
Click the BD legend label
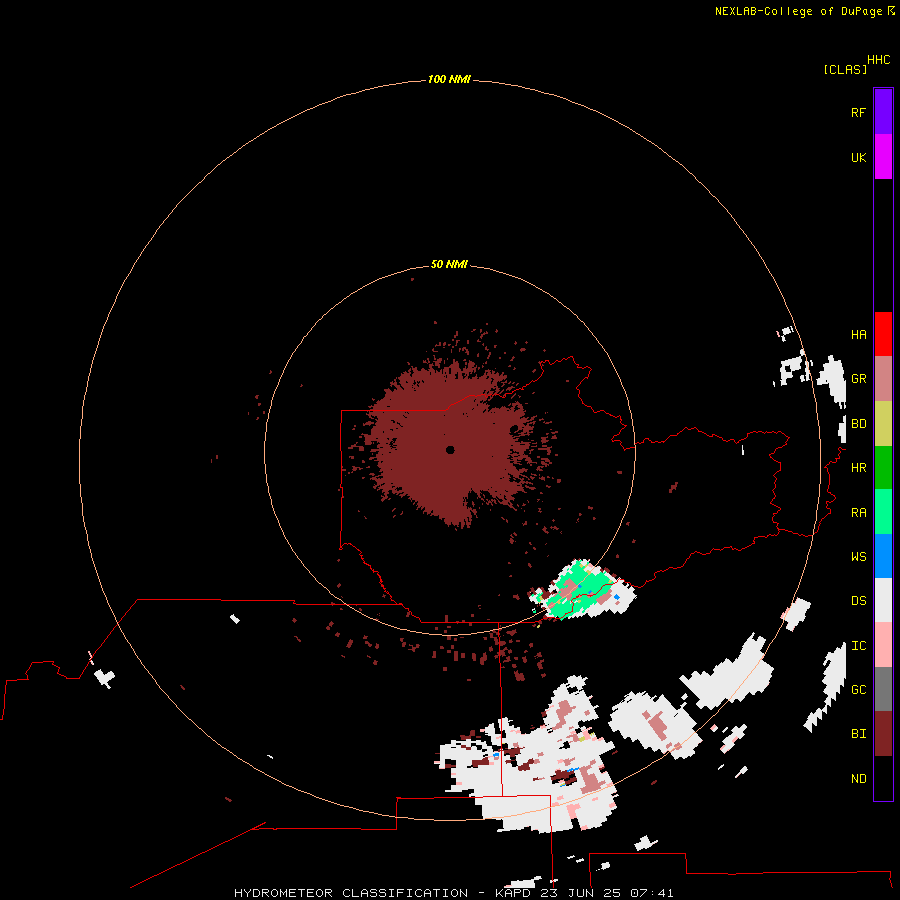(x=858, y=424)
